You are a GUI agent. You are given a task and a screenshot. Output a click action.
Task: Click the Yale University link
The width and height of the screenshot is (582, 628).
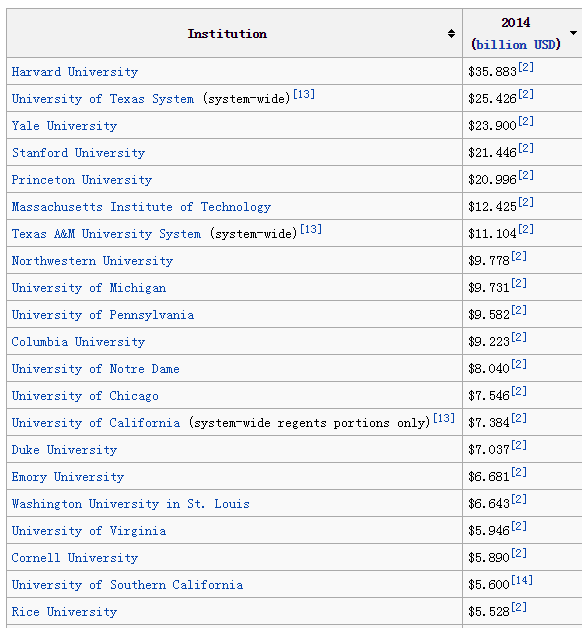[x=64, y=126]
